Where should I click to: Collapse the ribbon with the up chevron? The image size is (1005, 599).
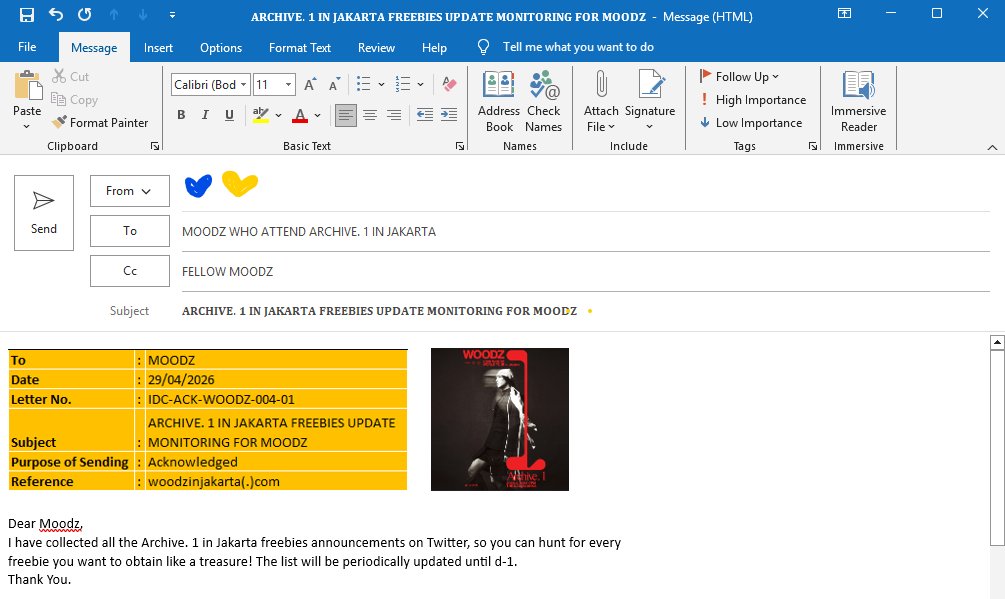[992, 147]
